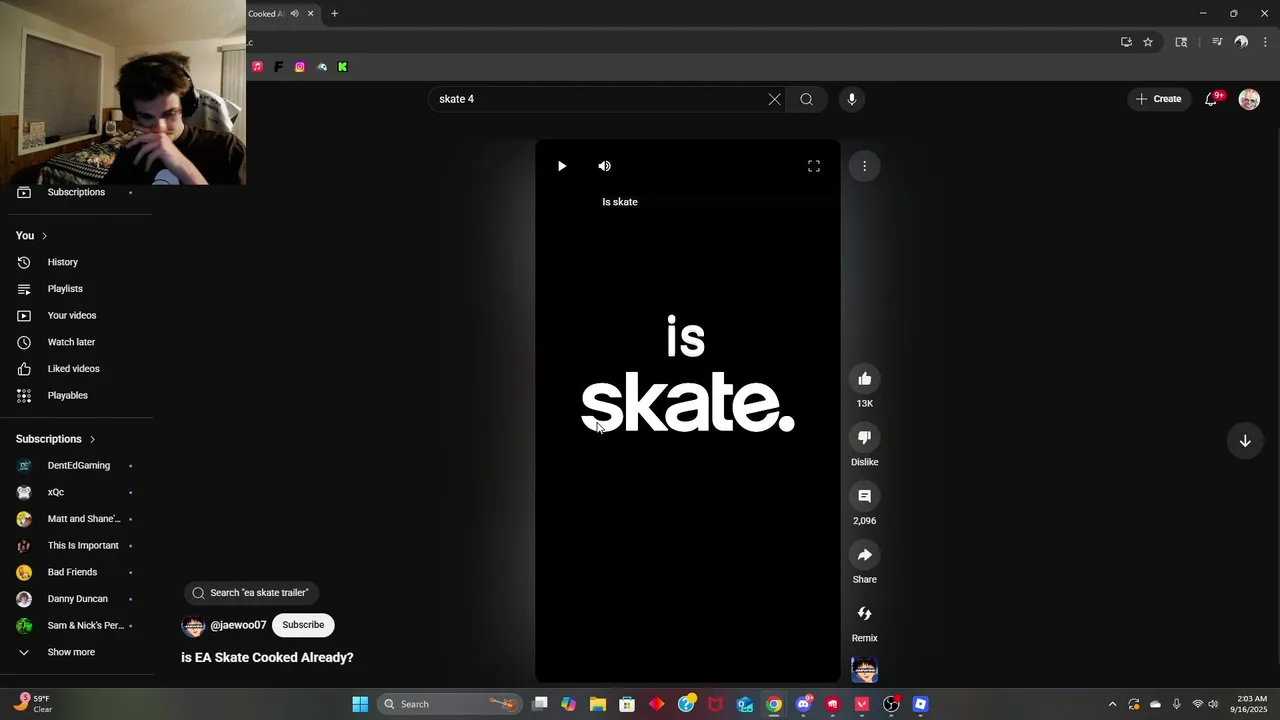Enter fullscreen on the Short
The image size is (1280, 720).
click(x=814, y=166)
